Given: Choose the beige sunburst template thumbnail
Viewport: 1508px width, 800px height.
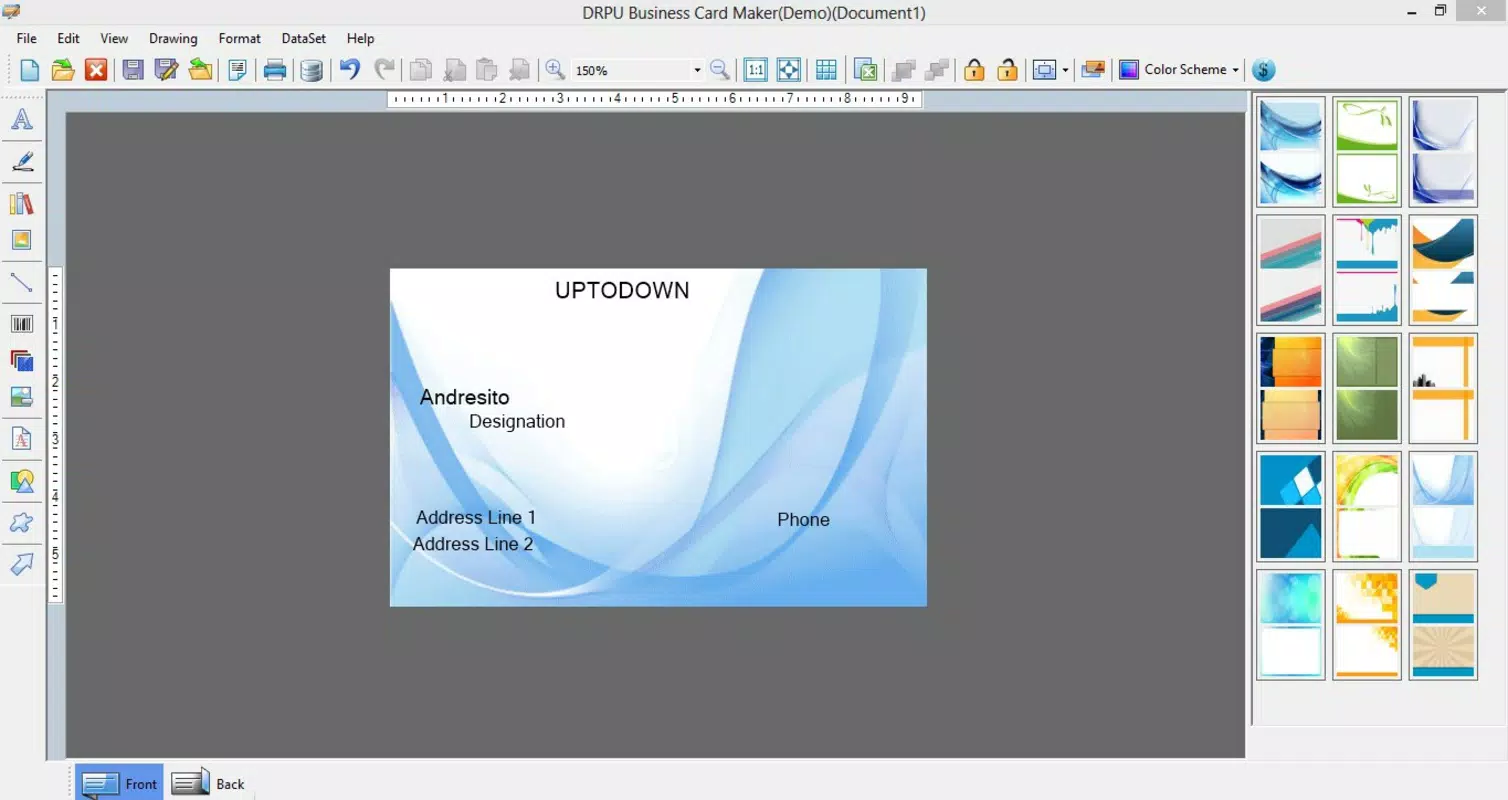Looking at the screenshot, I should pos(1443,625).
